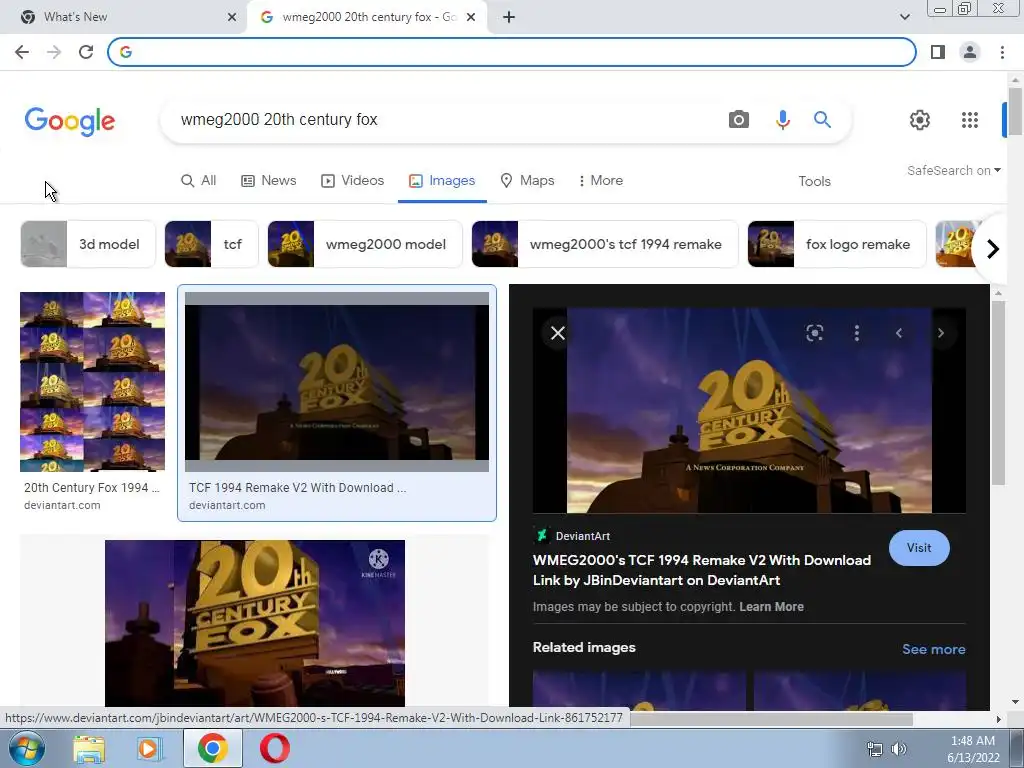The image size is (1024, 768).
Task: Click the Chrome taskbar icon
Action: (x=212, y=749)
